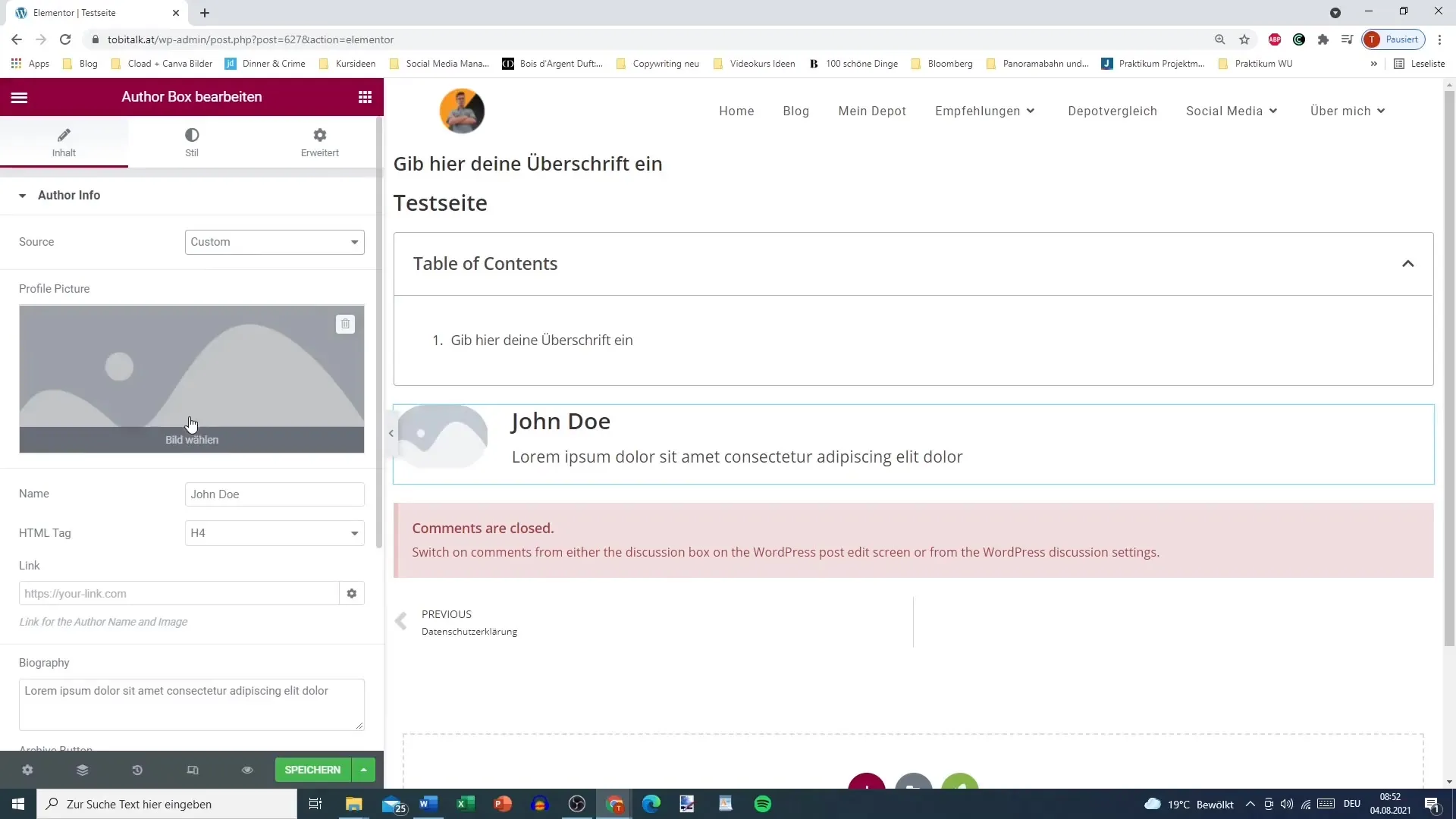Viewport: 1456px width, 819px height.
Task: Click the delete image icon on profile picture
Action: pyautogui.click(x=345, y=323)
